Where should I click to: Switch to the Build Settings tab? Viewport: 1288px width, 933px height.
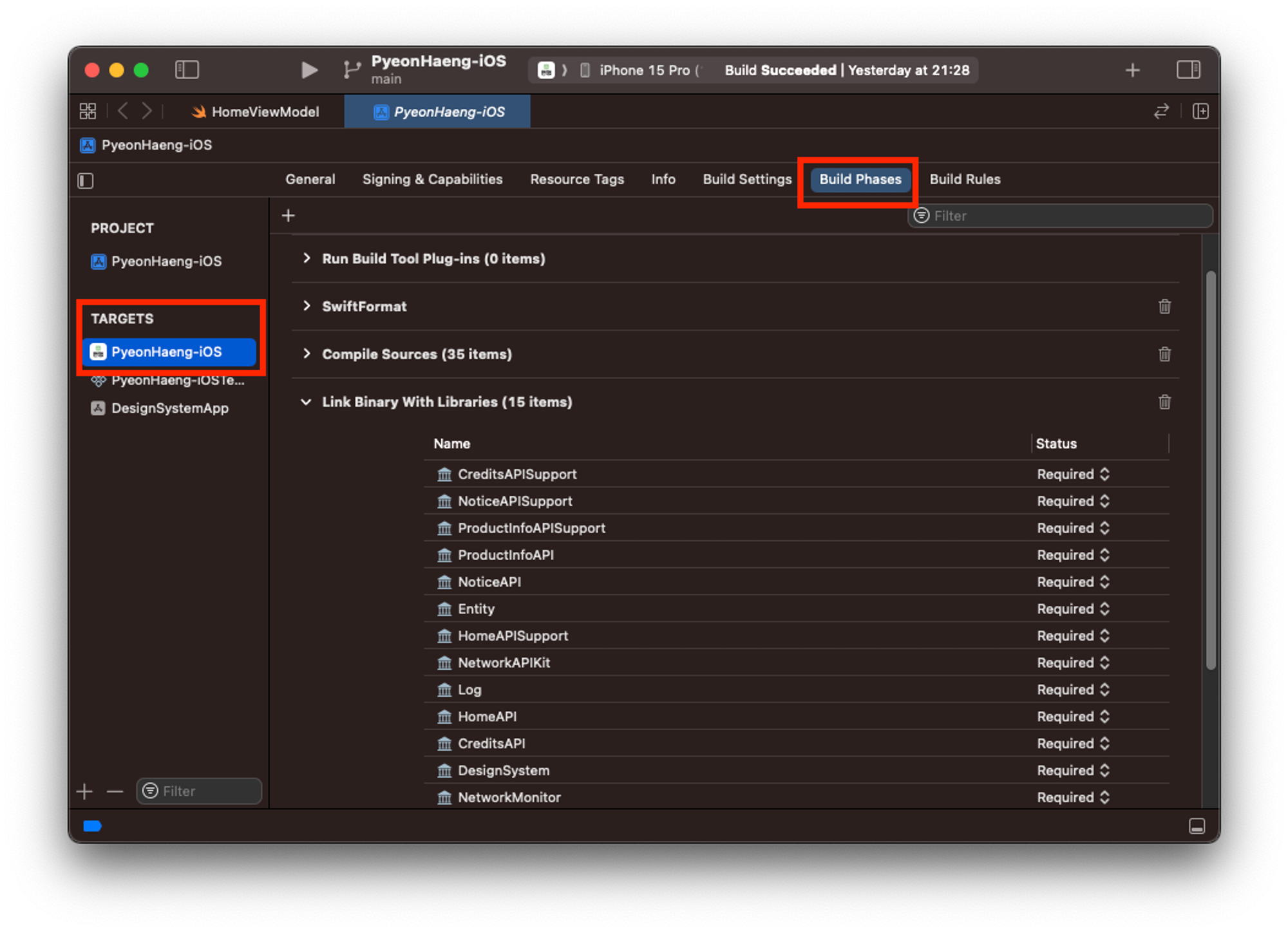tap(747, 180)
